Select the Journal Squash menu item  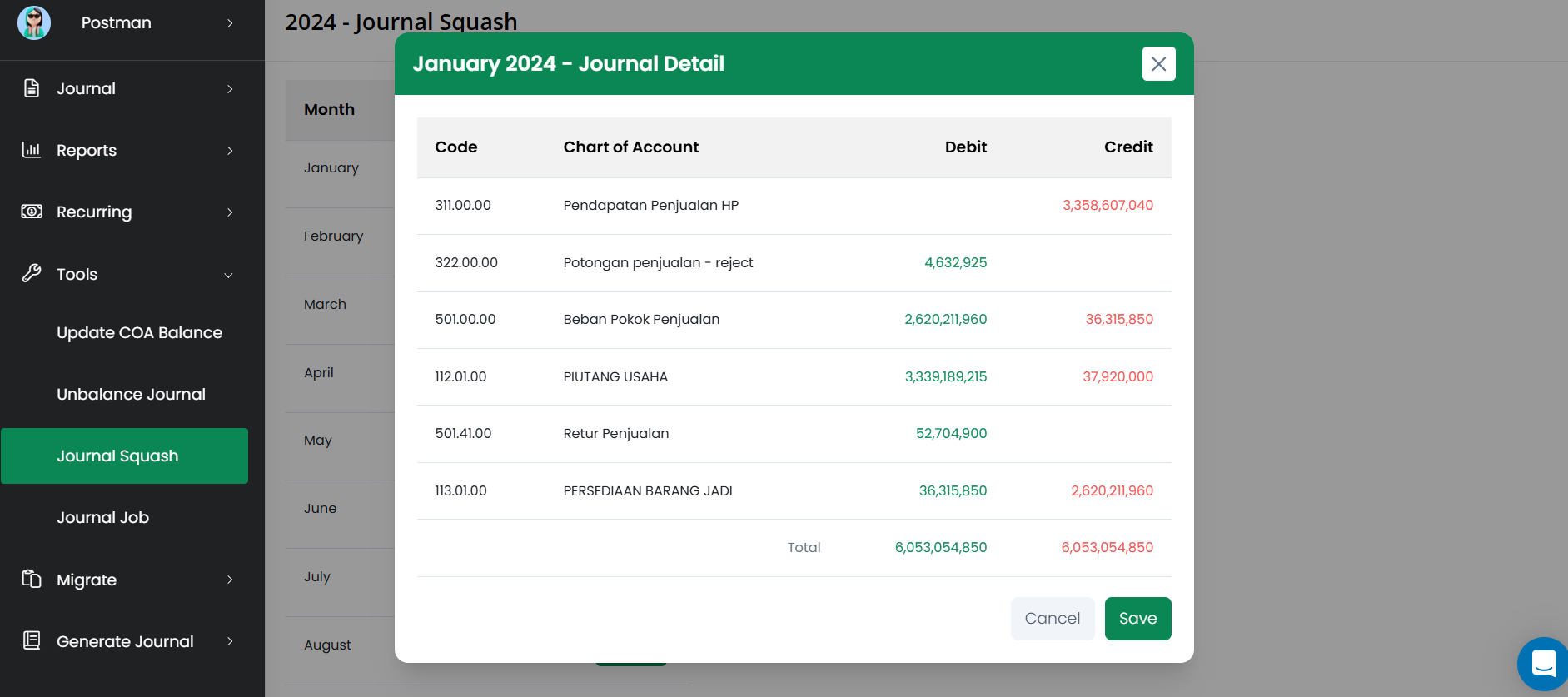[117, 456]
